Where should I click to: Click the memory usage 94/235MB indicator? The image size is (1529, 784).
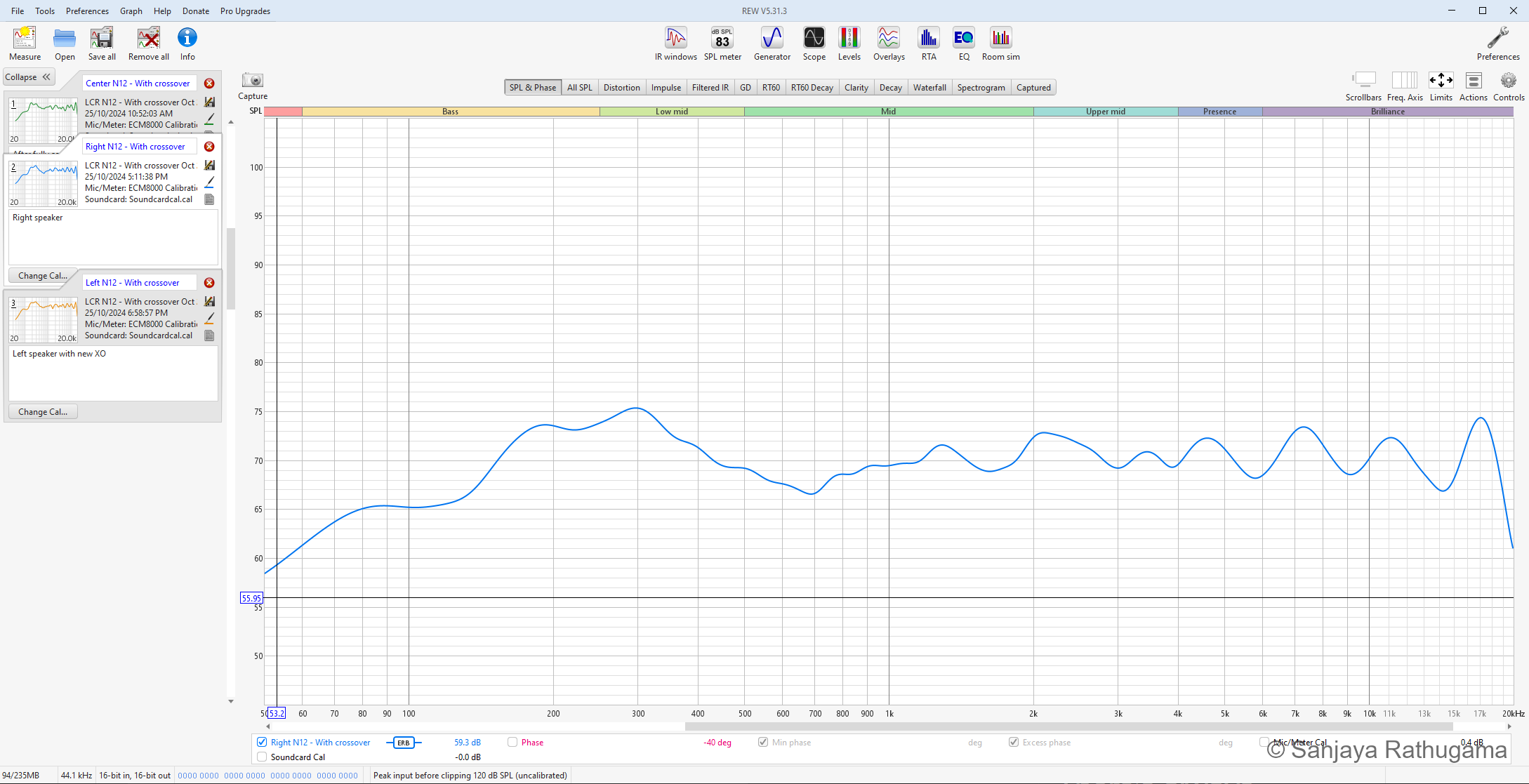pos(21,776)
